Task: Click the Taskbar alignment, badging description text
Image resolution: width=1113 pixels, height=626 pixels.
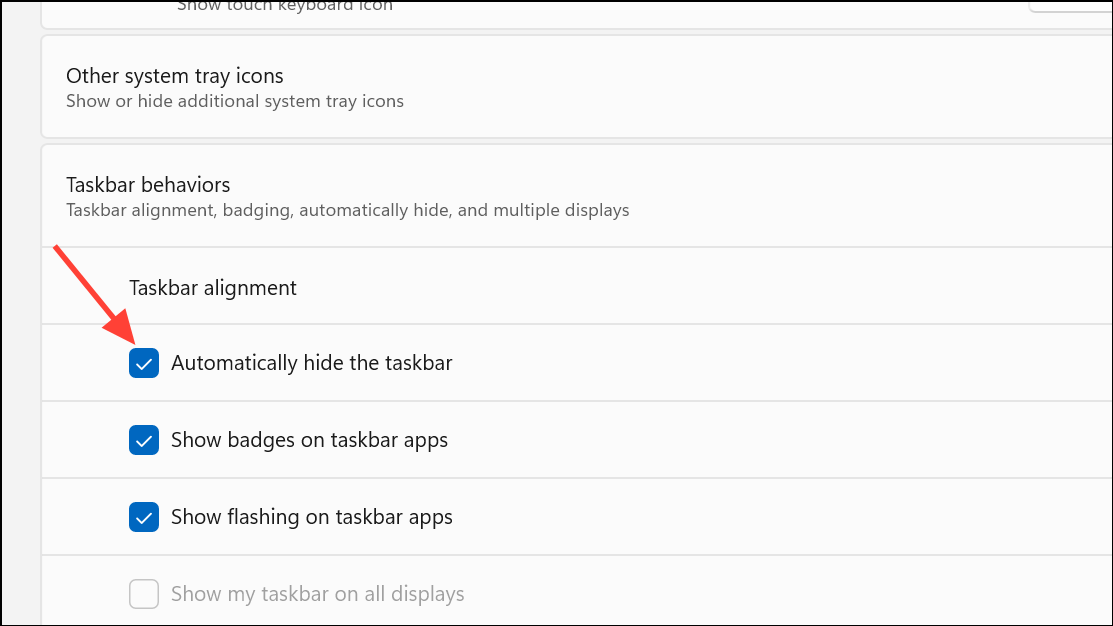Action: click(348, 211)
